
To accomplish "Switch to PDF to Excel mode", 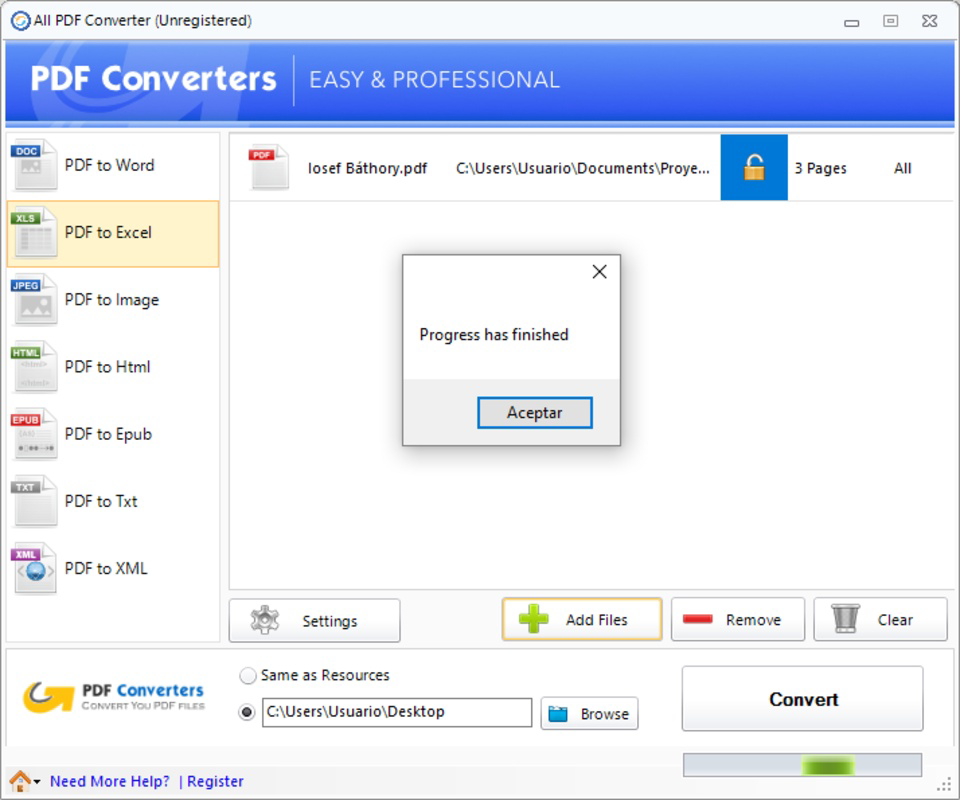I will (x=113, y=233).
